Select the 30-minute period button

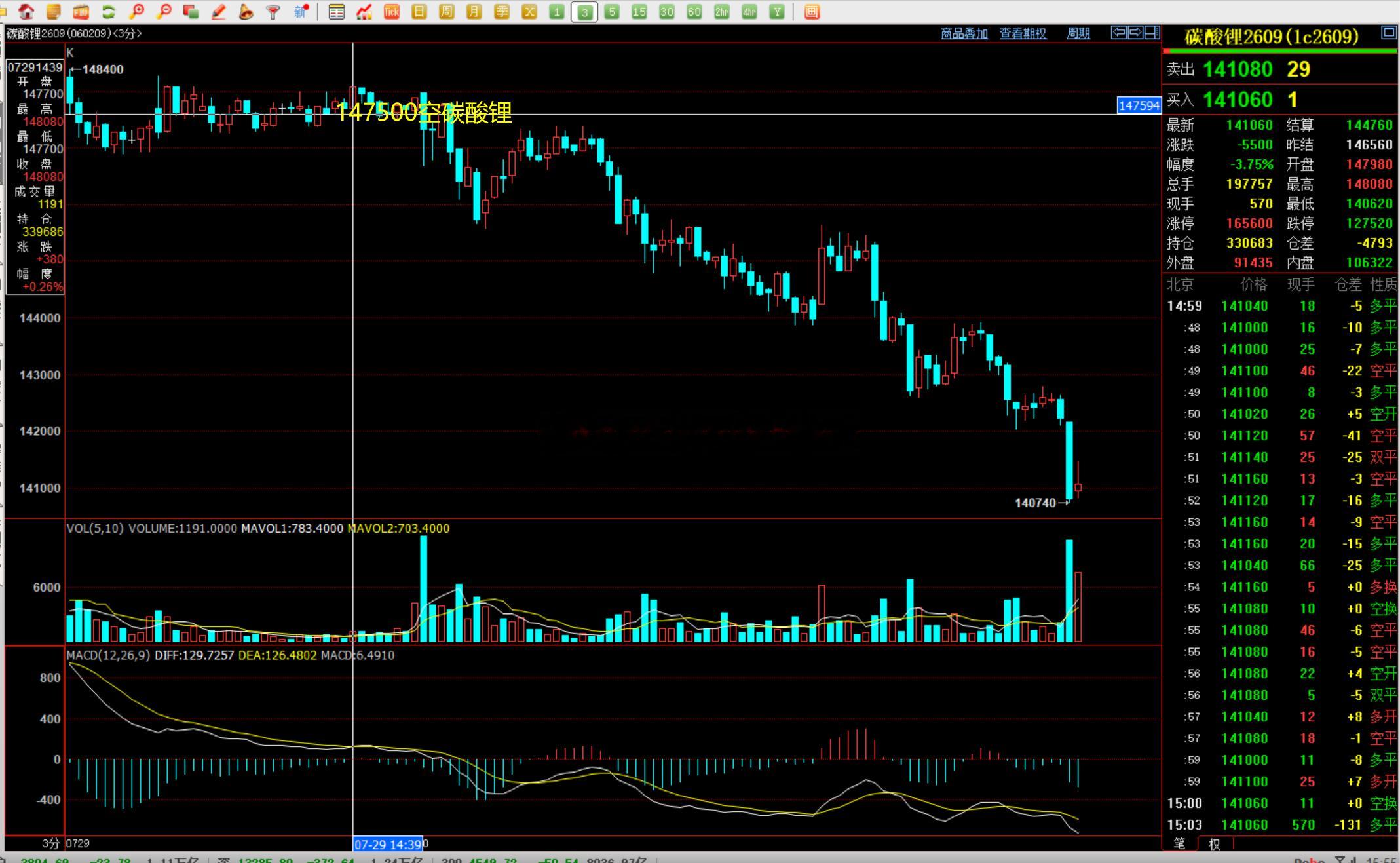pos(667,12)
